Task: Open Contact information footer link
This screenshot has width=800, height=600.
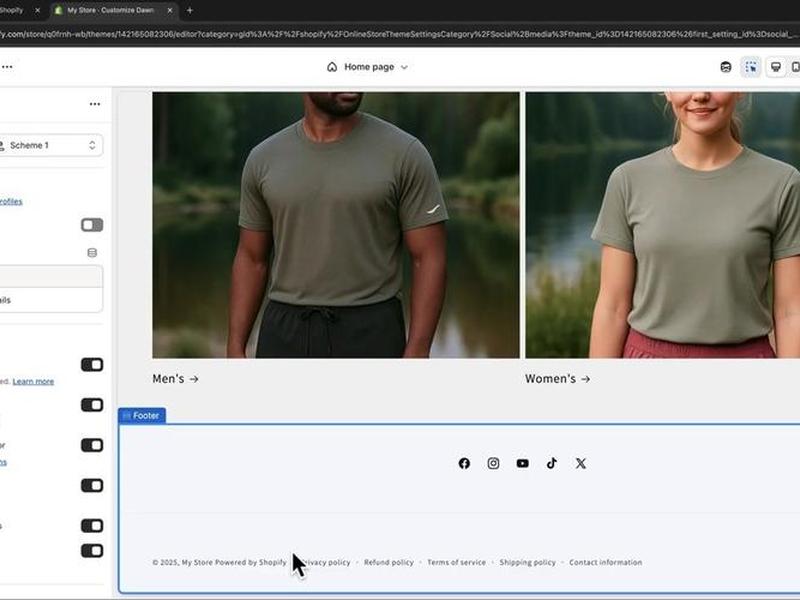Action: [x=606, y=562]
